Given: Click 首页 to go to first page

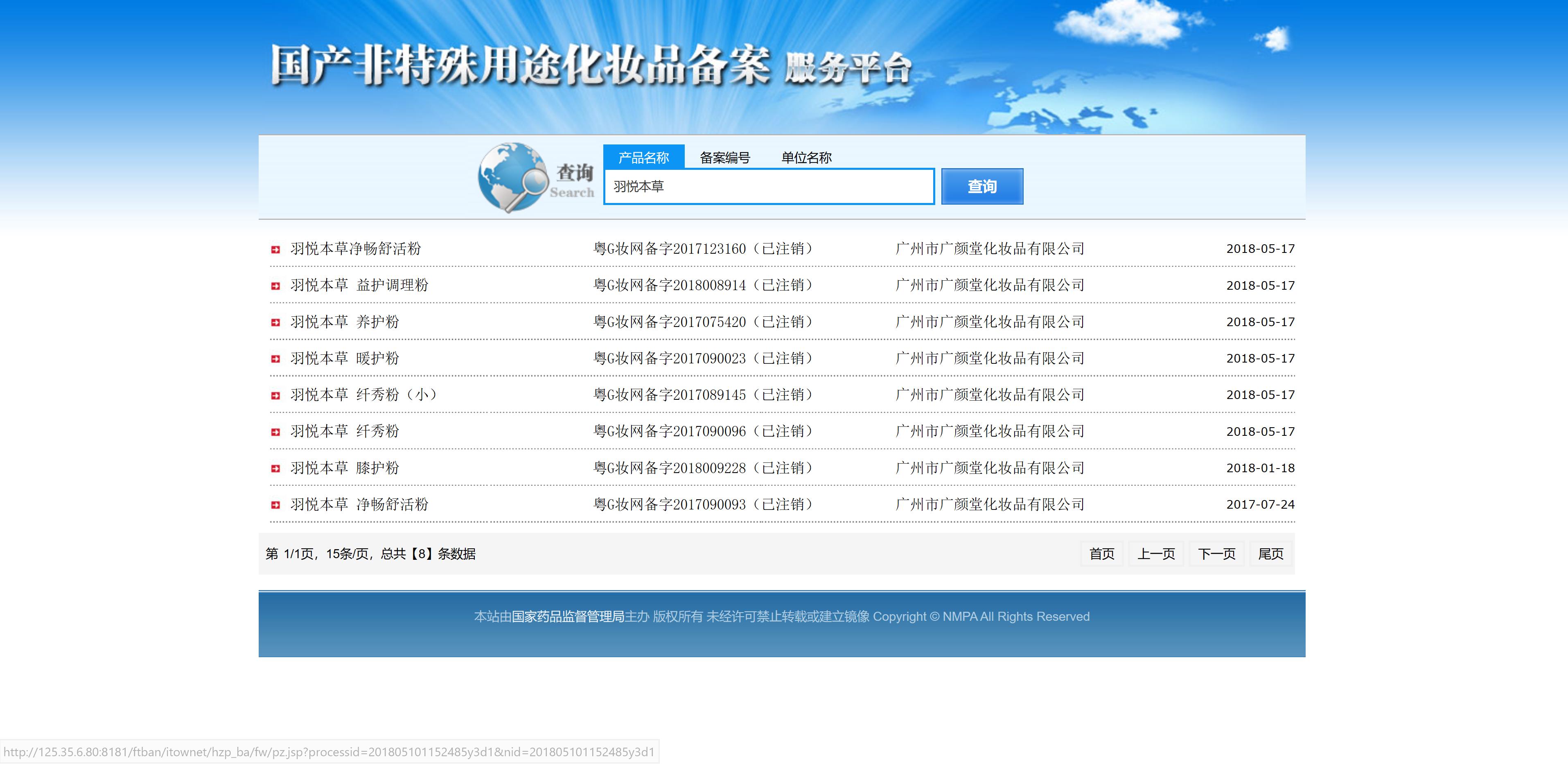Looking at the screenshot, I should pos(1102,553).
